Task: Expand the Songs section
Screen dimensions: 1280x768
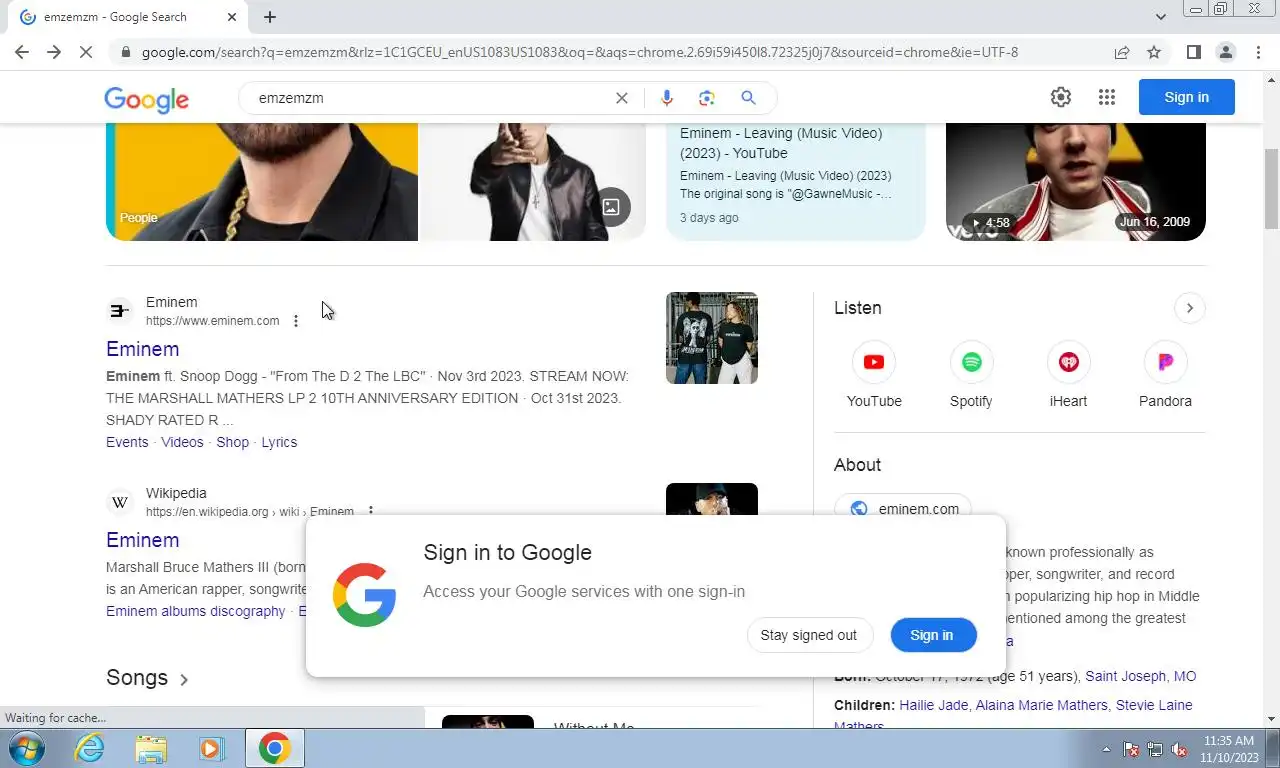Action: (148, 678)
